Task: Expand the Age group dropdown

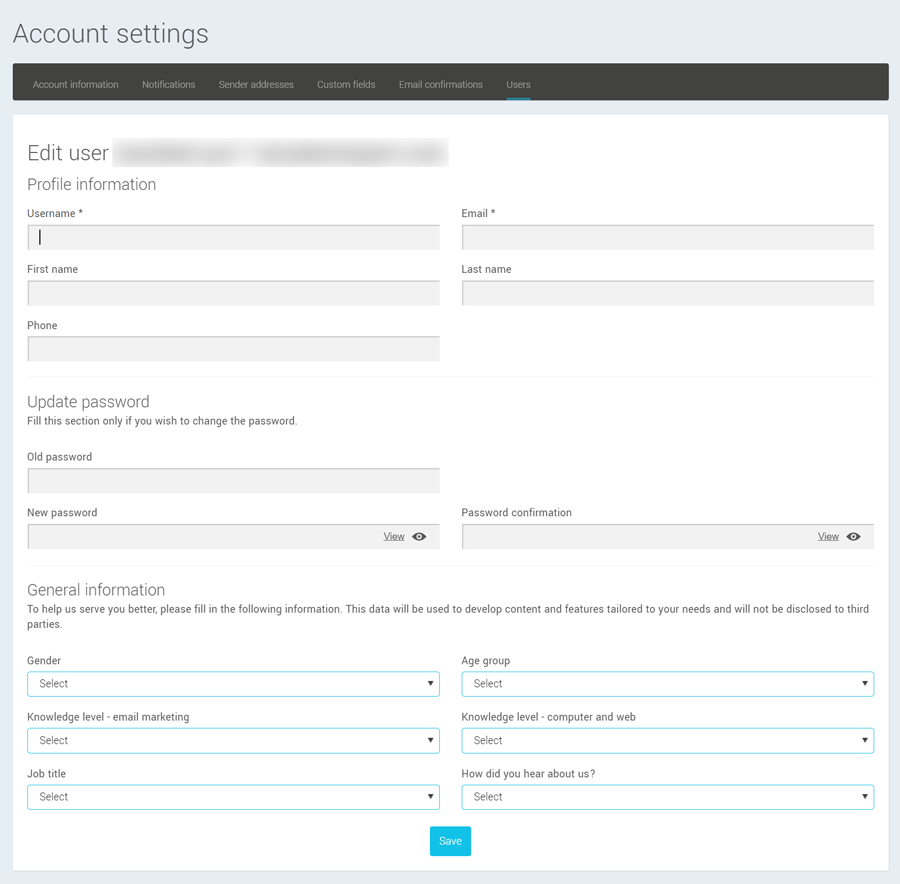Action: pos(667,684)
